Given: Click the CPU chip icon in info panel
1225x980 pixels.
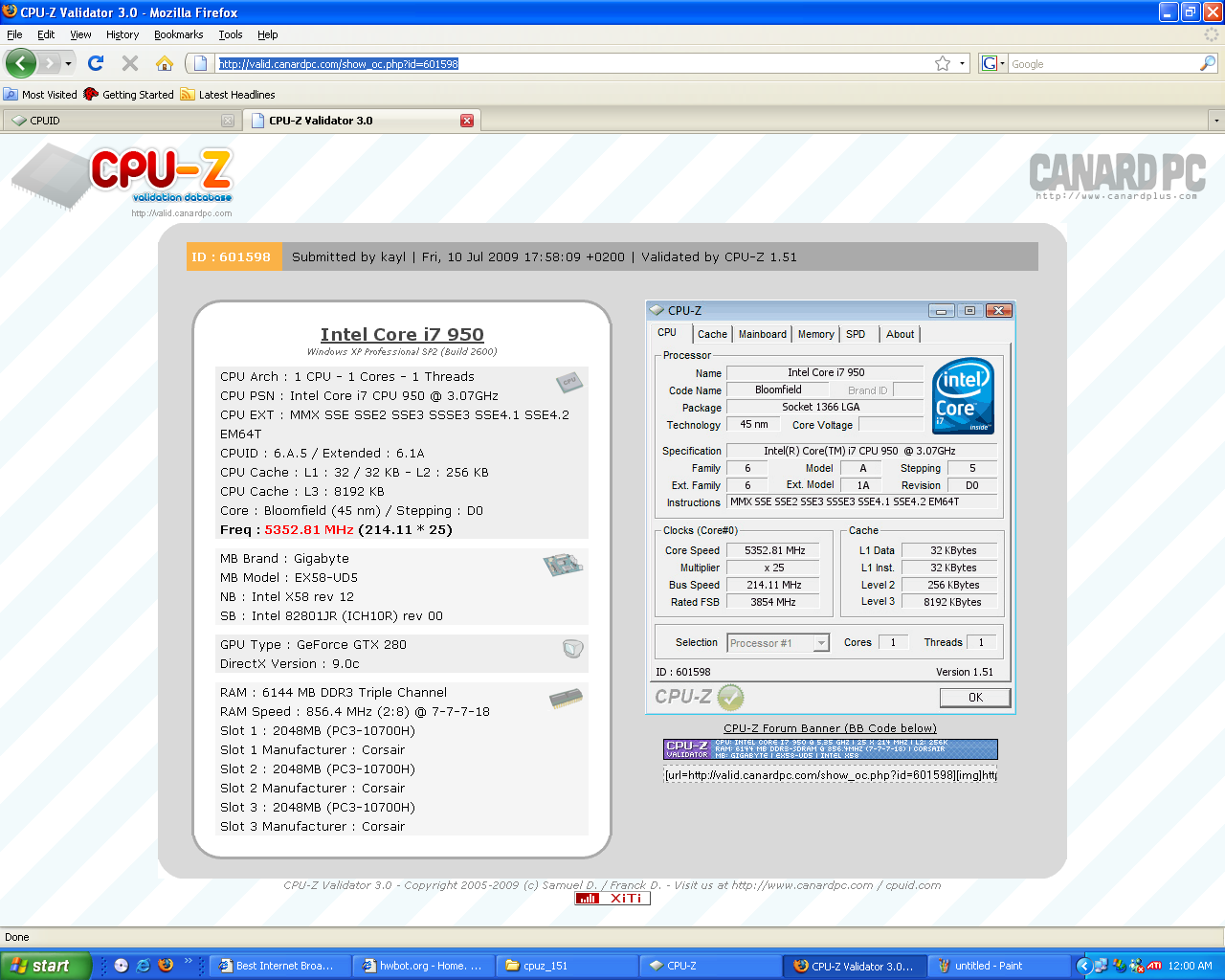Looking at the screenshot, I should click(569, 382).
